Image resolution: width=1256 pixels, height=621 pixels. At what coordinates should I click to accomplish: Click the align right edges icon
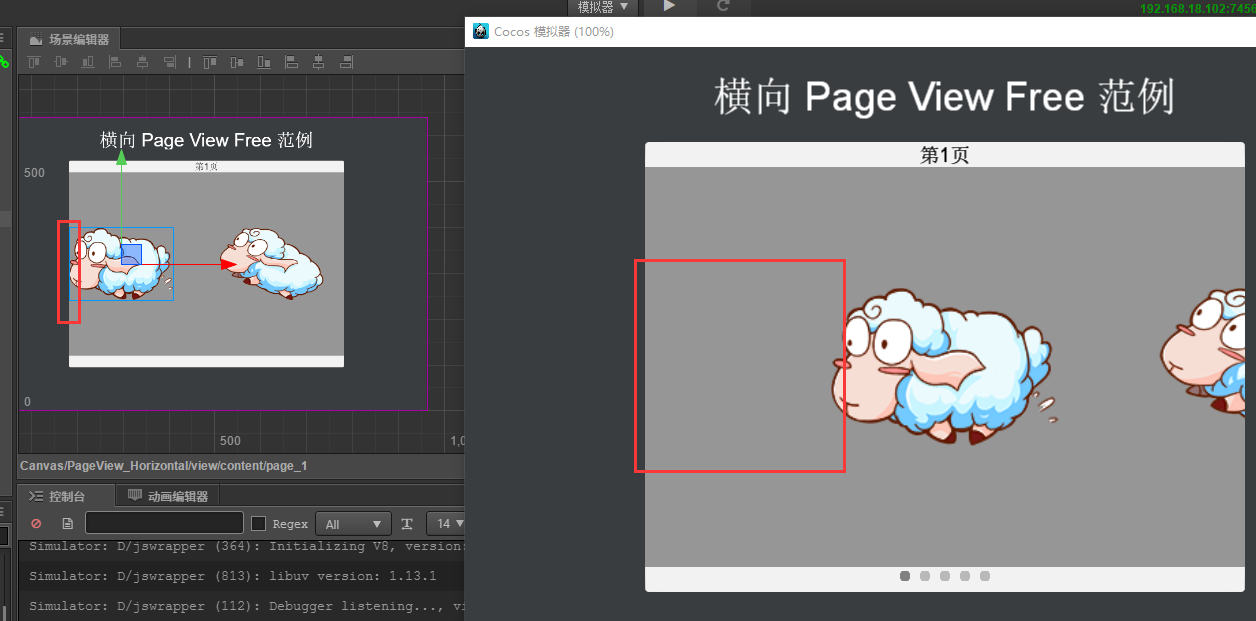click(169, 62)
